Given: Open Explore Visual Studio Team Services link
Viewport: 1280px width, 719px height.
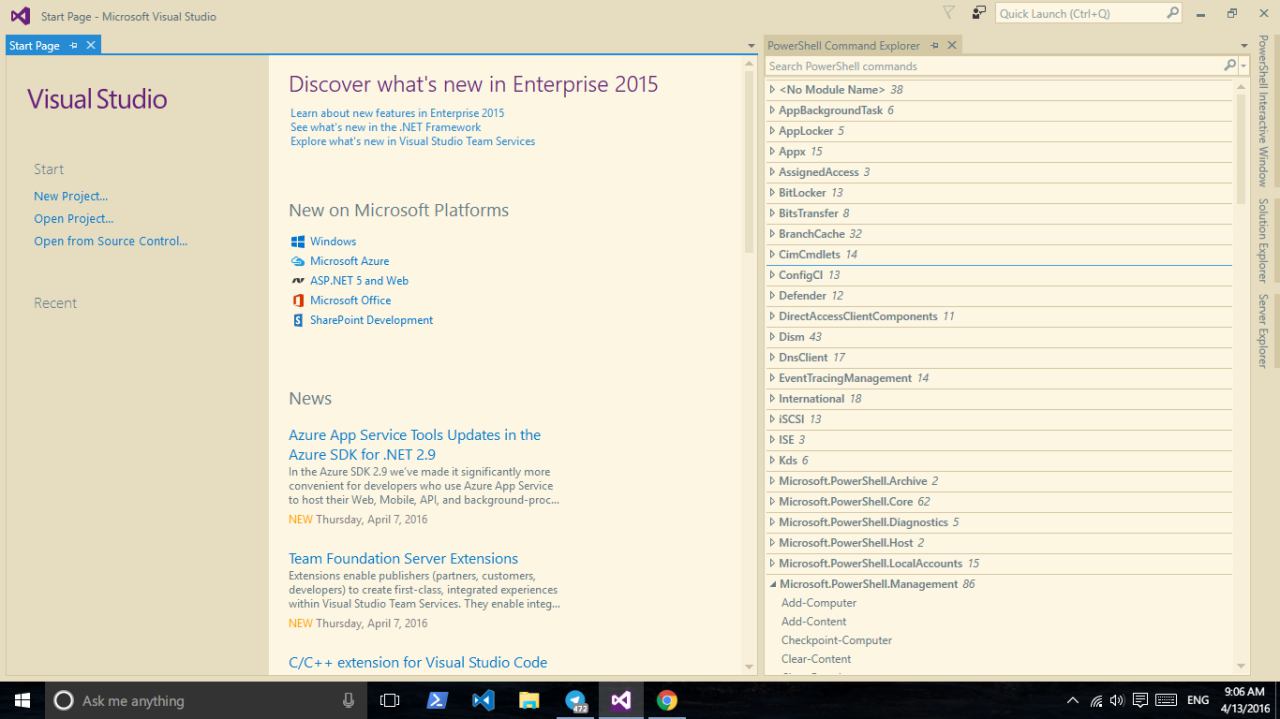Looking at the screenshot, I should point(413,141).
